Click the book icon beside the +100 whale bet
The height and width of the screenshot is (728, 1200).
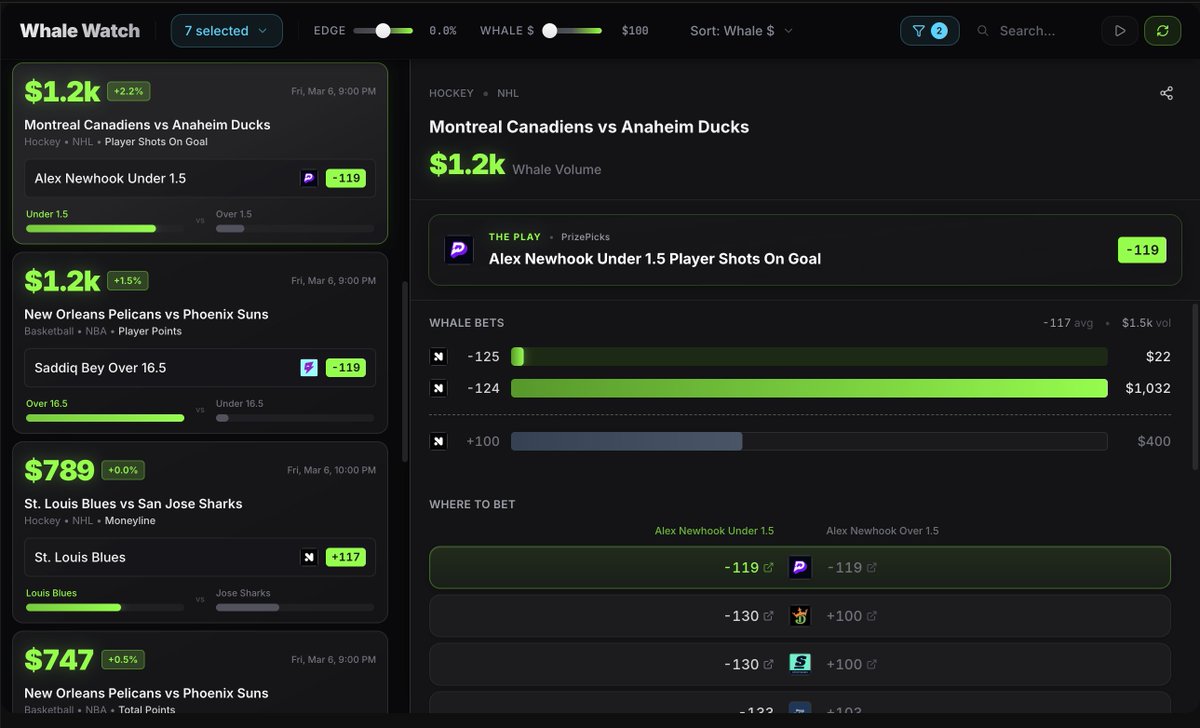[438, 441]
